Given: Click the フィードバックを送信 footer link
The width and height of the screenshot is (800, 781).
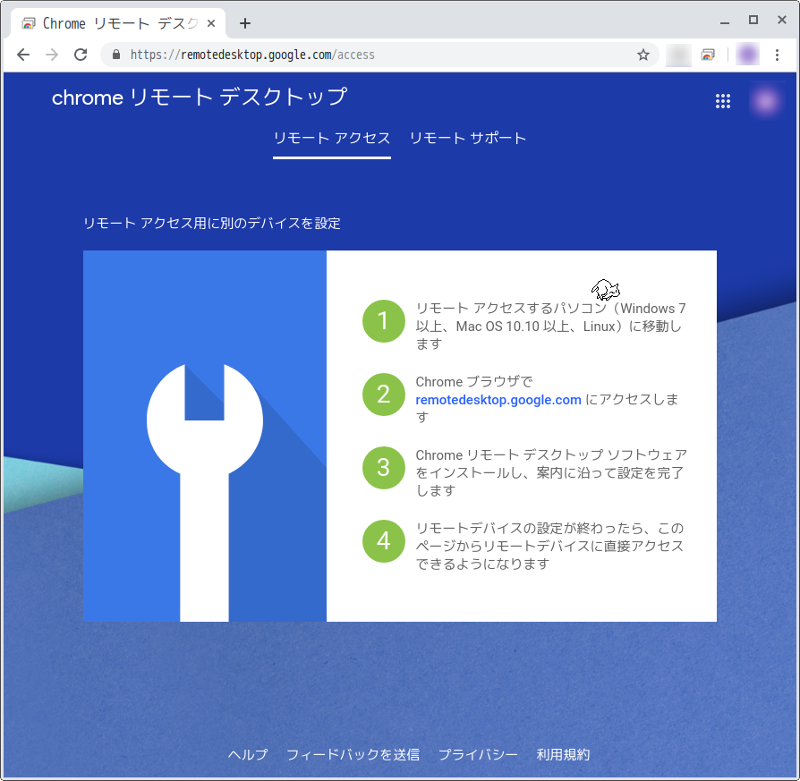Looking at the screenshot, I should point(353,754).
